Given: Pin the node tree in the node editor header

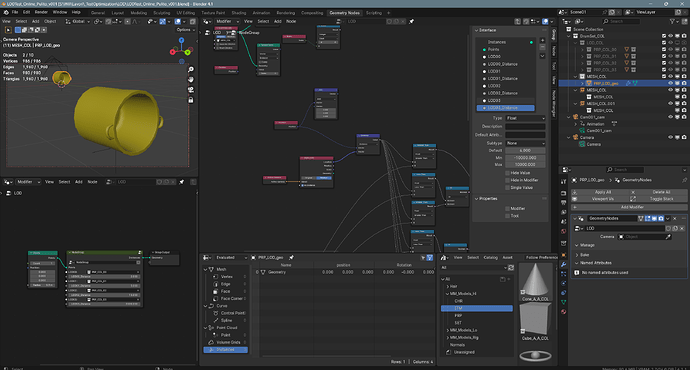Looking at the screenshot, I should [x=411, y=21].
